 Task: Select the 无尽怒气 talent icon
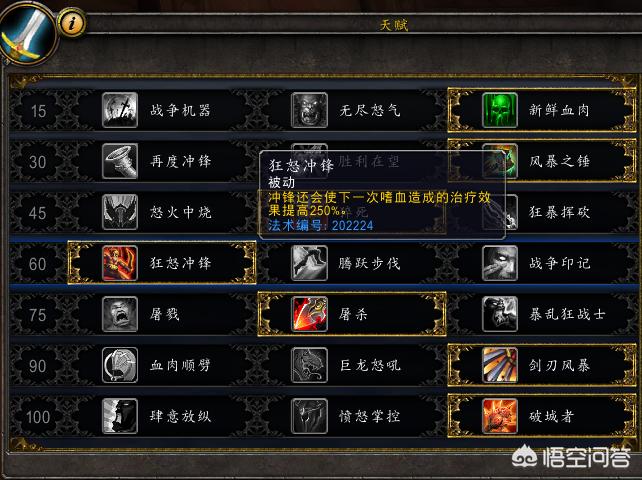pos(309,110)
